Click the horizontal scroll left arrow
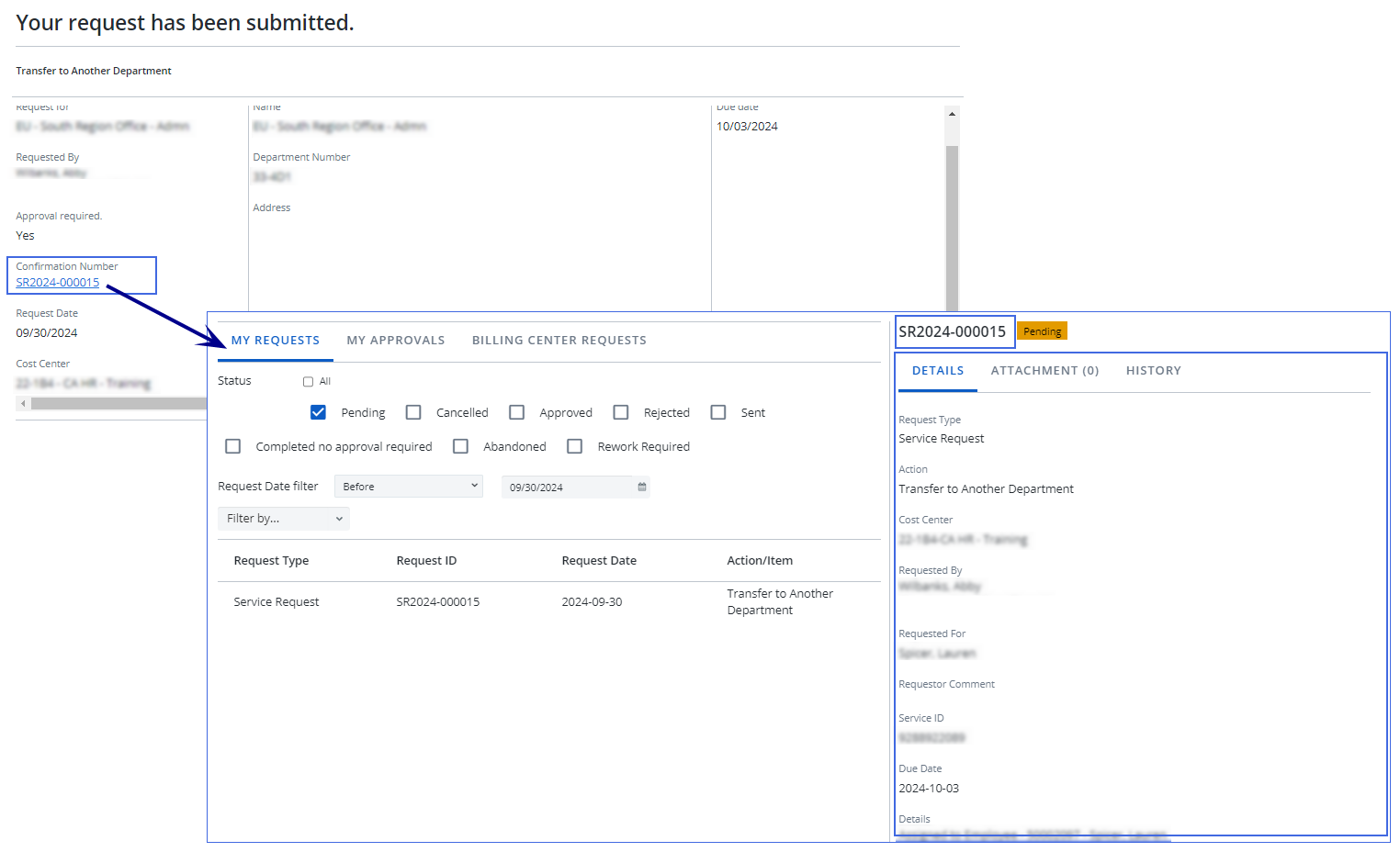1400x852 pixels. (23, 403)
